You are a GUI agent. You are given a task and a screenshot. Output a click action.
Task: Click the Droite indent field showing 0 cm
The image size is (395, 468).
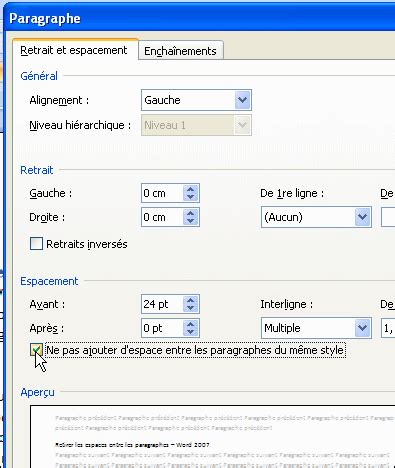pyautogui.click(x=162, y=217)
